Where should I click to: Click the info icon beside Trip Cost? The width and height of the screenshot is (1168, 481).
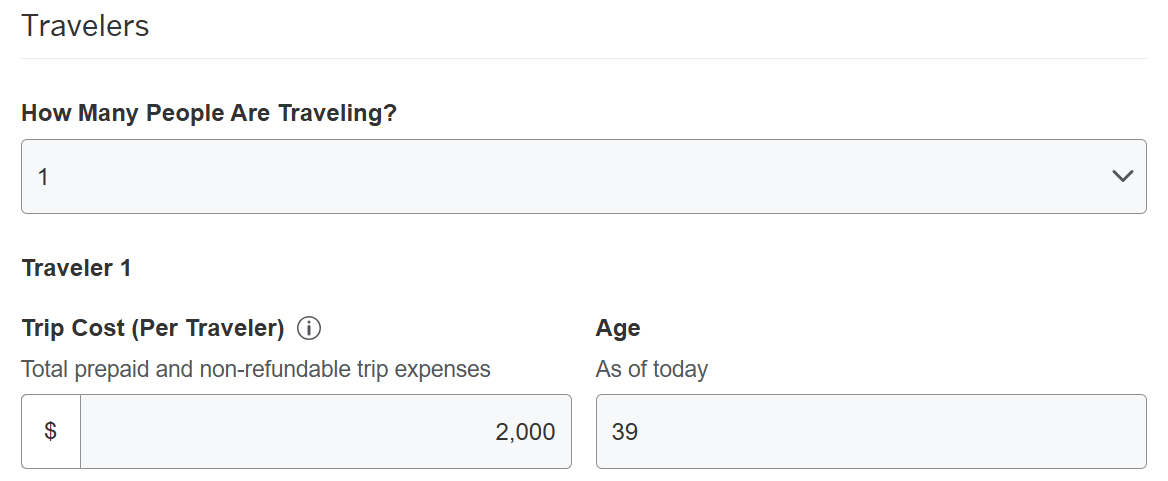(309, 328)
